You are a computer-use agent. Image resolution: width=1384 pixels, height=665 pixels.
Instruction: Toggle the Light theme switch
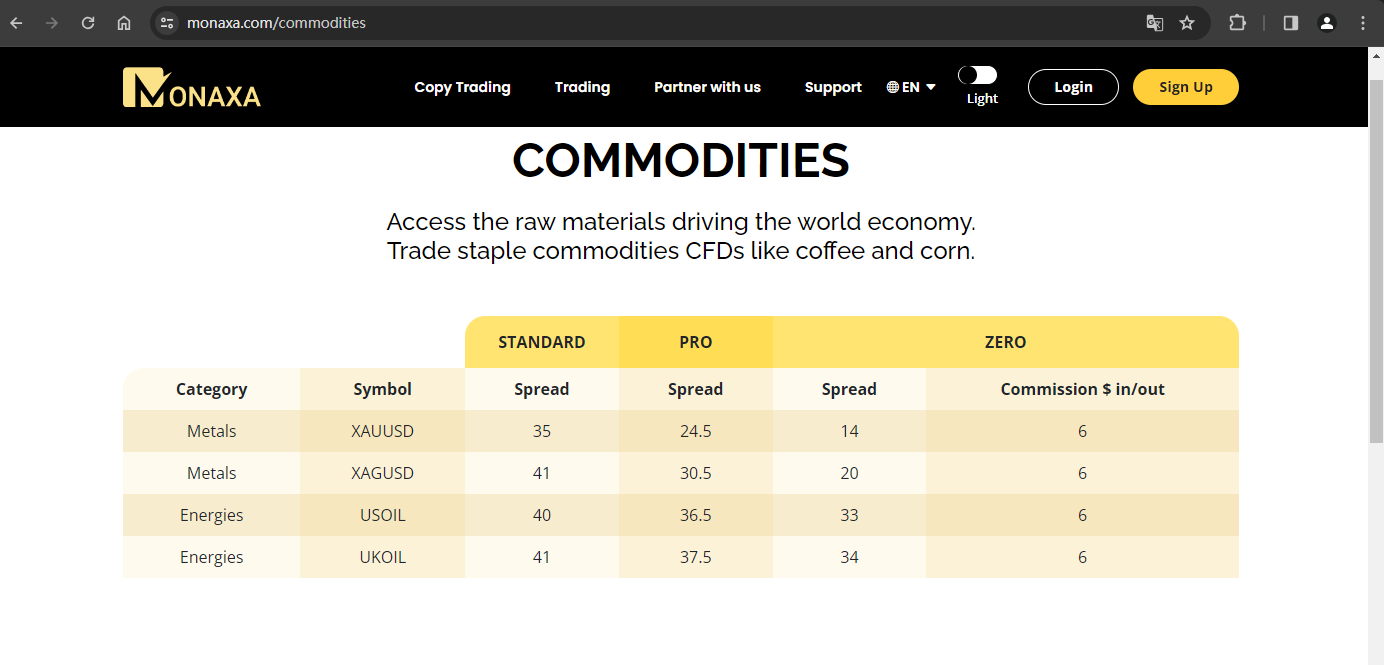977,75
